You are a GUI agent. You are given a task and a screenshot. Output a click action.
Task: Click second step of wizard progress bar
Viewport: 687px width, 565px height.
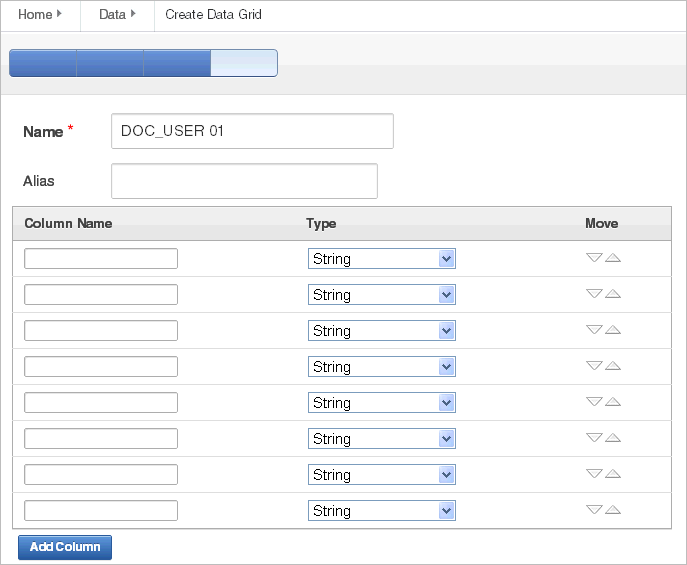(x=110, y=63)
